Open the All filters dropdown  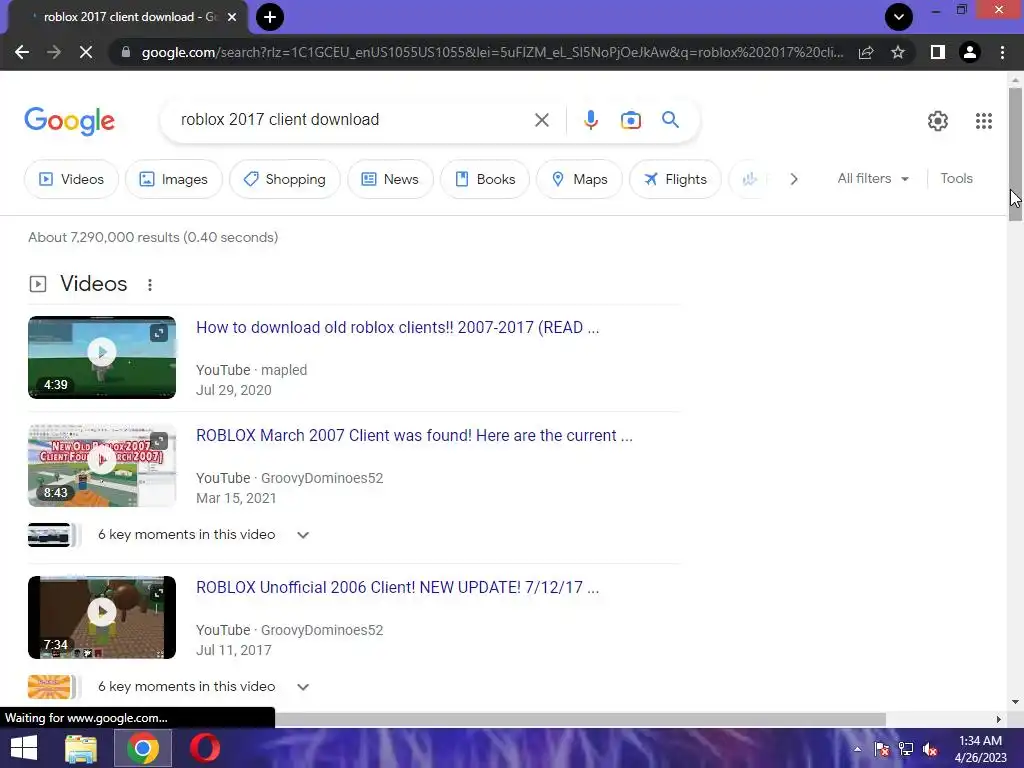click(x=873, y=178)
